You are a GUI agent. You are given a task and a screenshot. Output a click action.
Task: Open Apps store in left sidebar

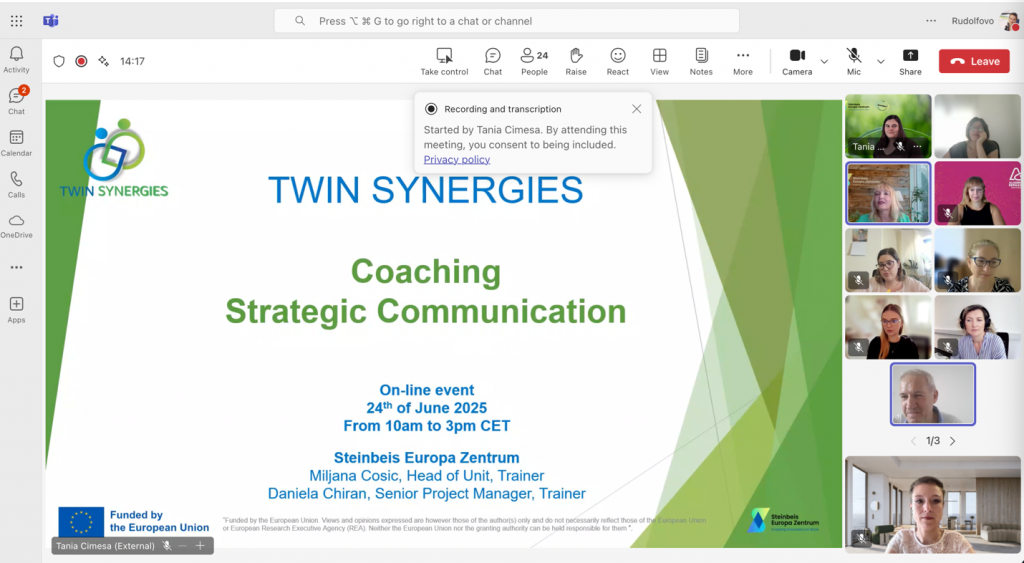[x=16, y=310]
